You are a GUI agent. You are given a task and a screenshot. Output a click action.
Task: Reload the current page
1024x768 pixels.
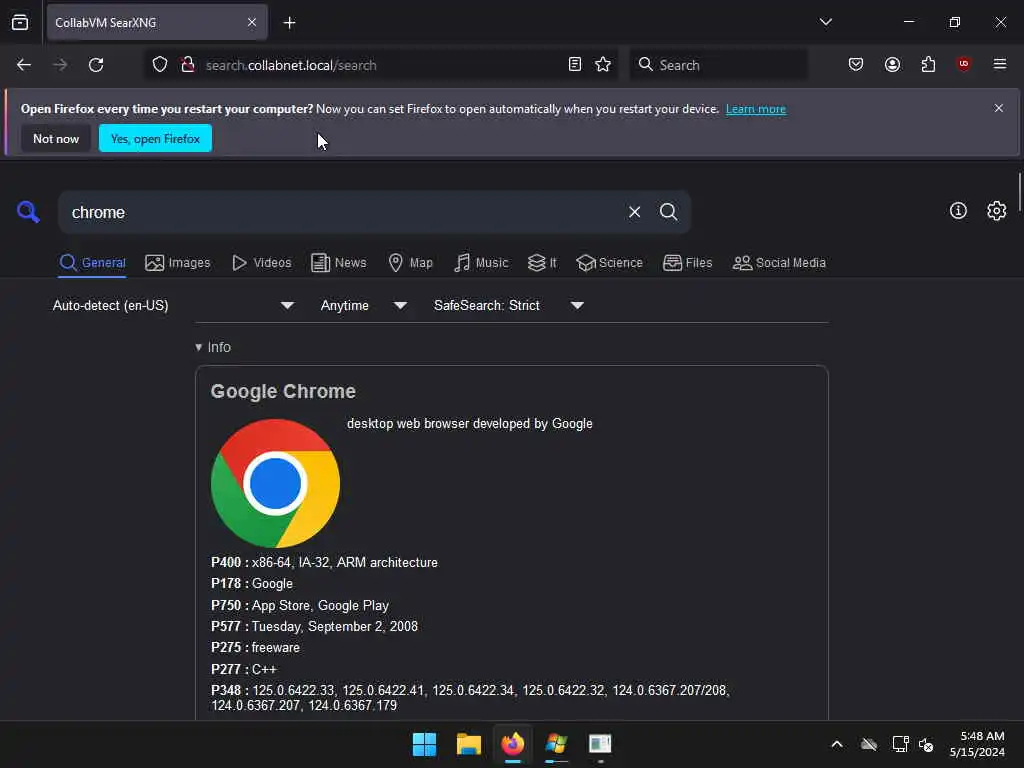(96, 65)
